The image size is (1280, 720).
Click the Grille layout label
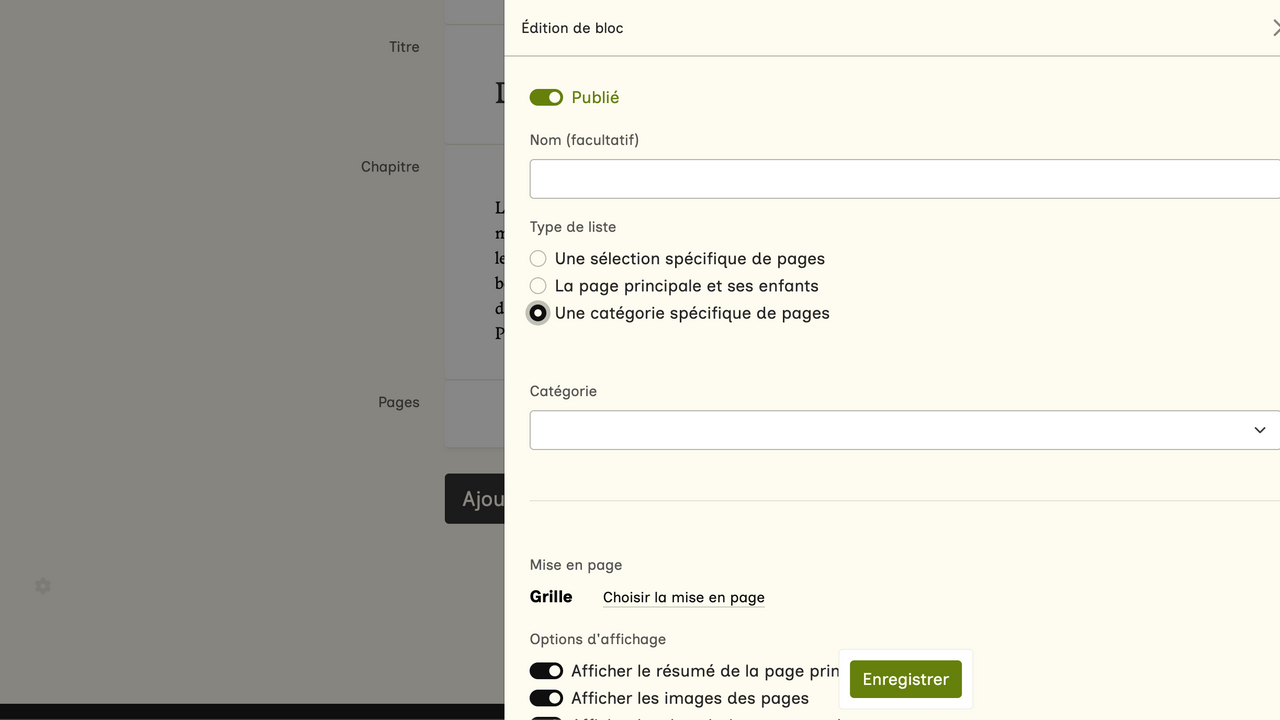click(551, 597)
